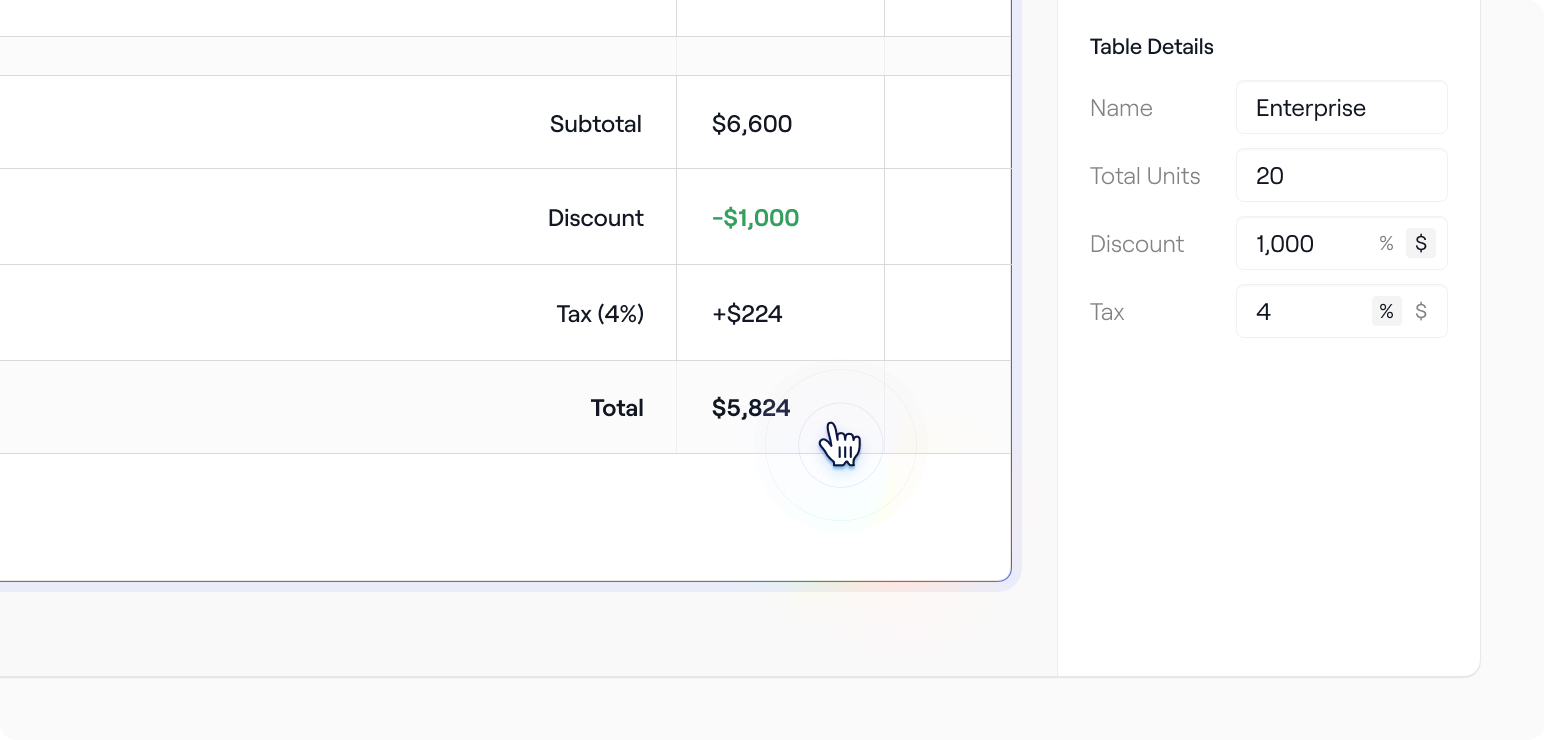Screen dimensions: 1544x740
Task: Select the Tax (4%) row label
Action: [x=601, y=313]
